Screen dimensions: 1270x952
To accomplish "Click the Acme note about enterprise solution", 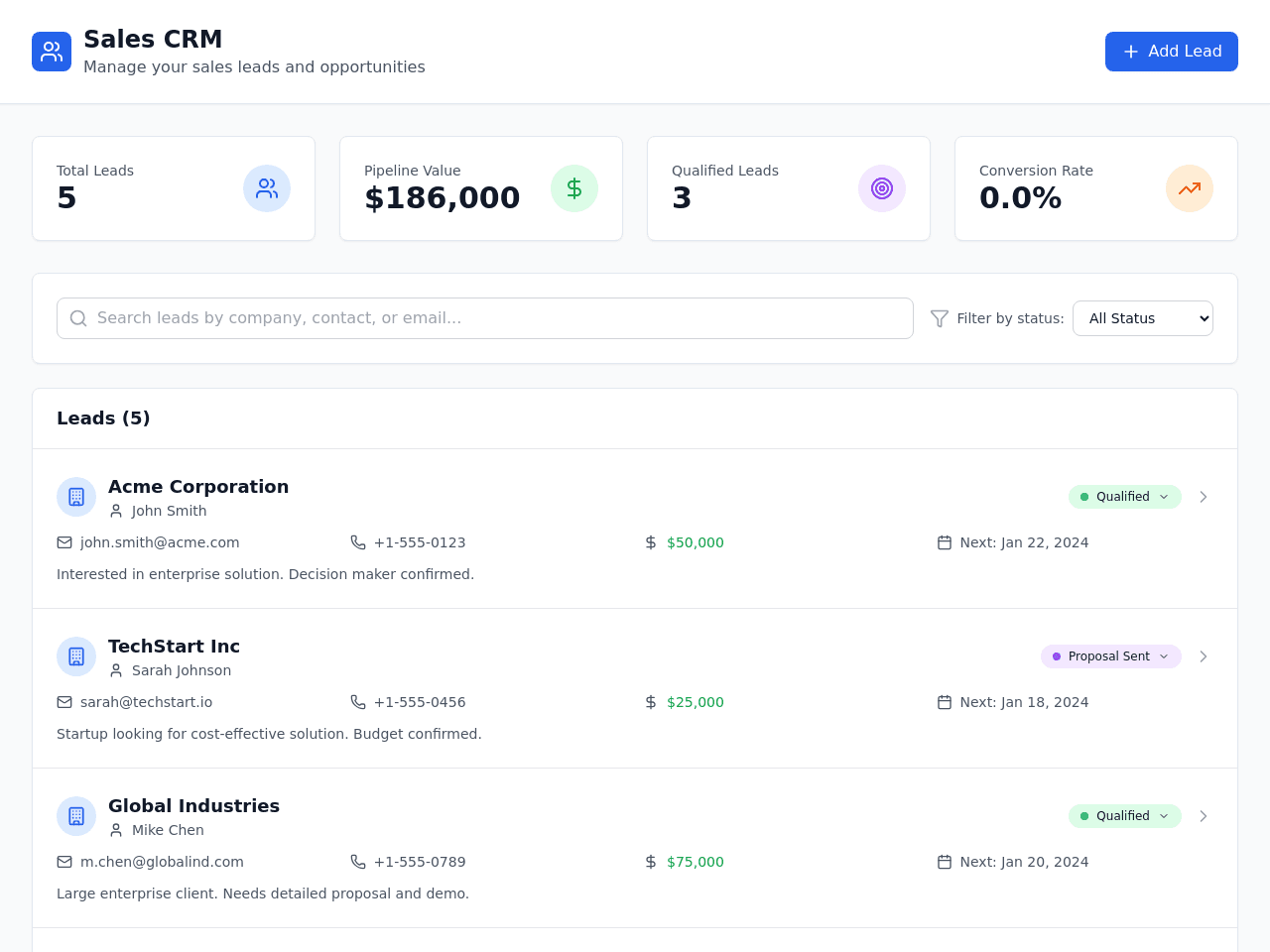I will coord(265,574).
